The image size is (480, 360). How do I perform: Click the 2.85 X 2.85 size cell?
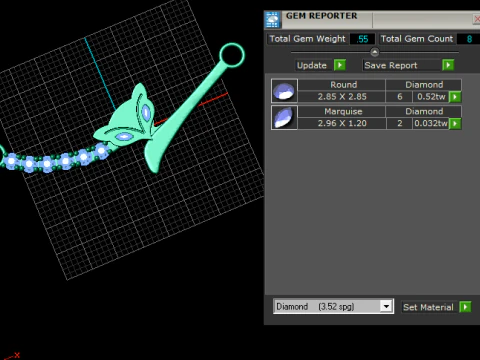342,97
